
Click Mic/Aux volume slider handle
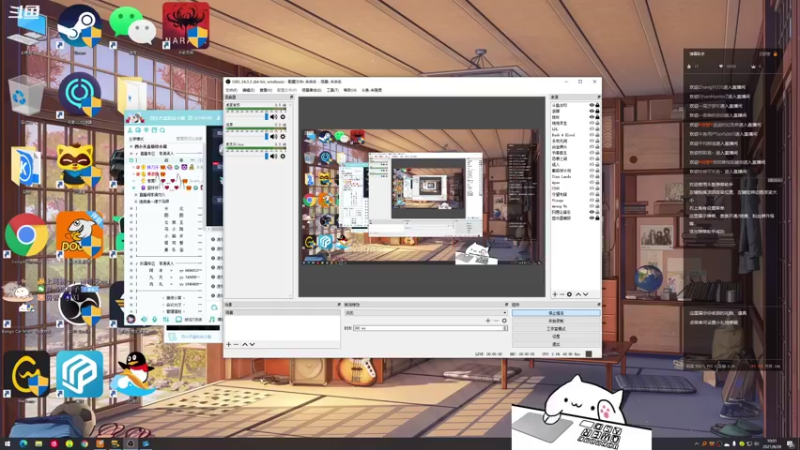(x=266, y=156)
